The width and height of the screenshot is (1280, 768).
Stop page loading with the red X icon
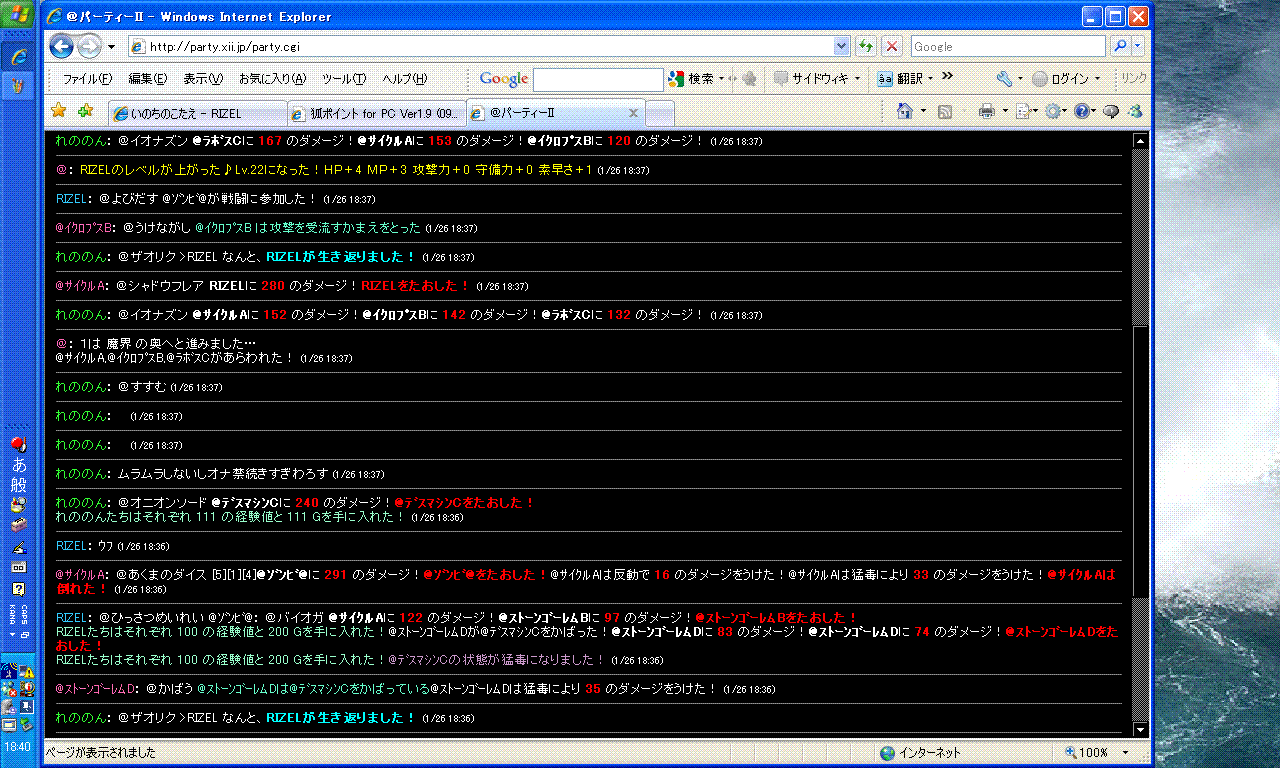tap(891, 47)
